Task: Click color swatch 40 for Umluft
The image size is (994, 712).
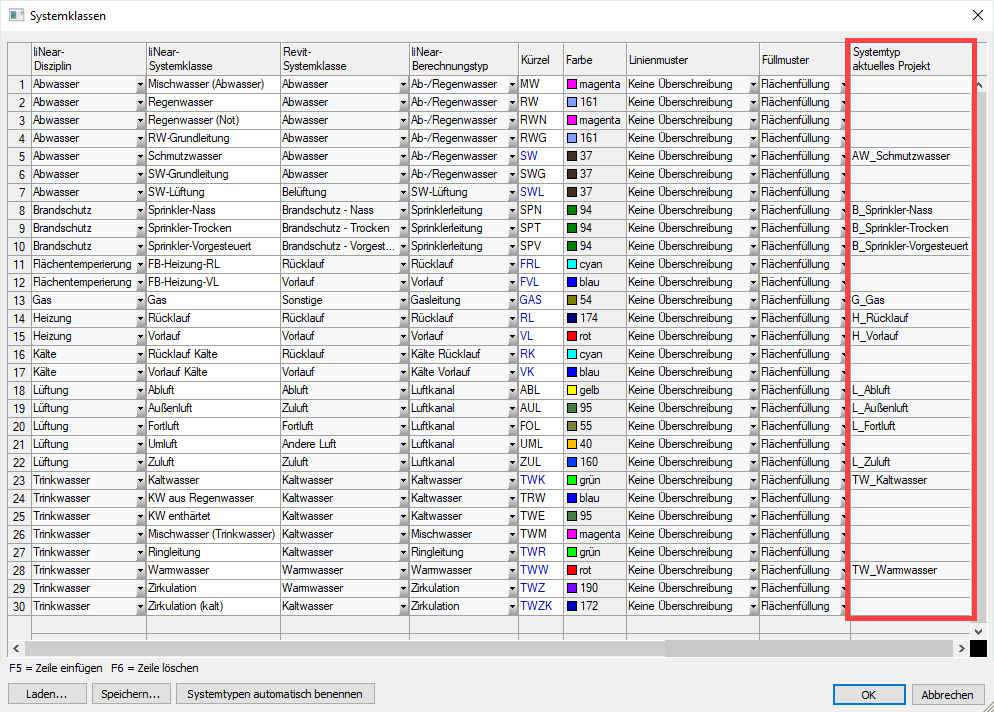Action: click(x=571, y=444)
